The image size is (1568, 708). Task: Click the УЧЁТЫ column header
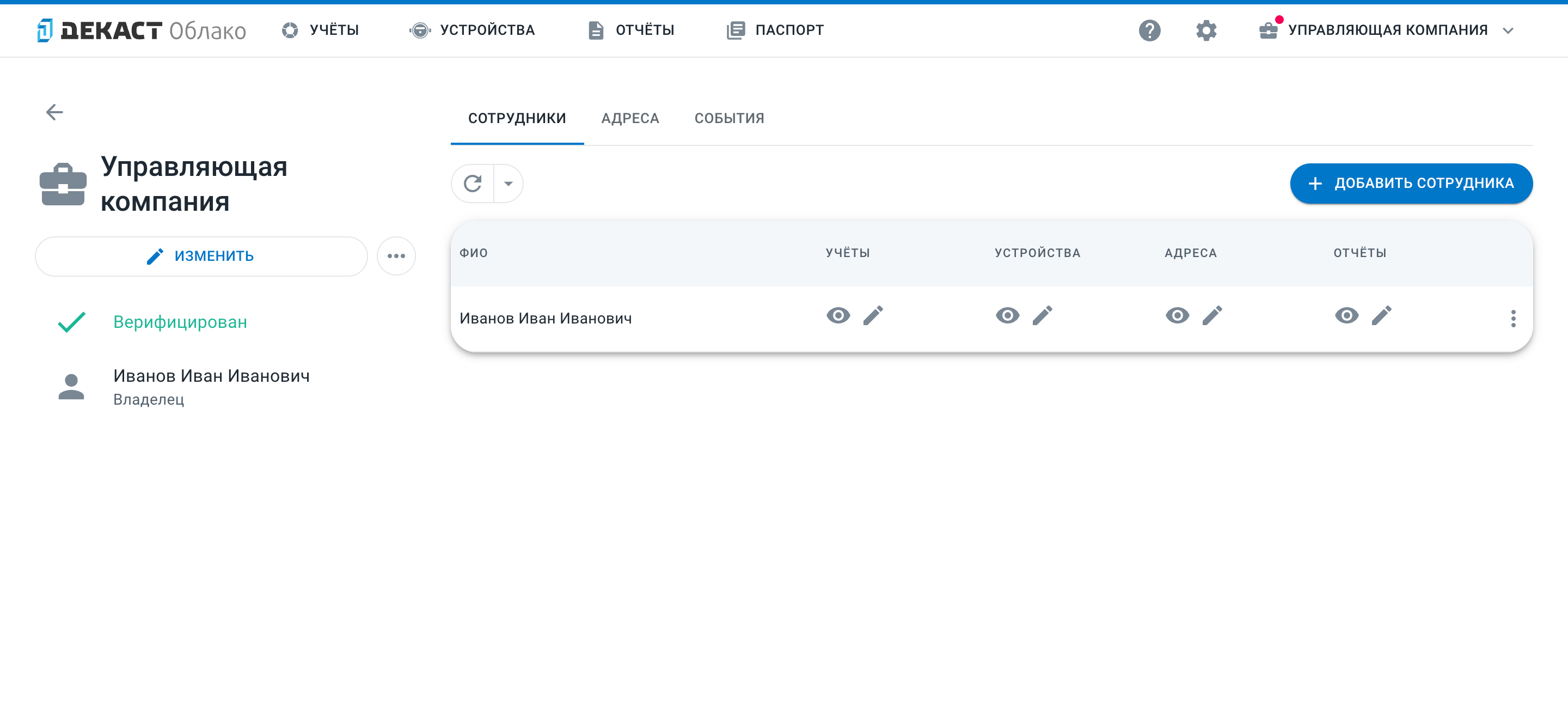pyautogui.click(x=847, y=253)
